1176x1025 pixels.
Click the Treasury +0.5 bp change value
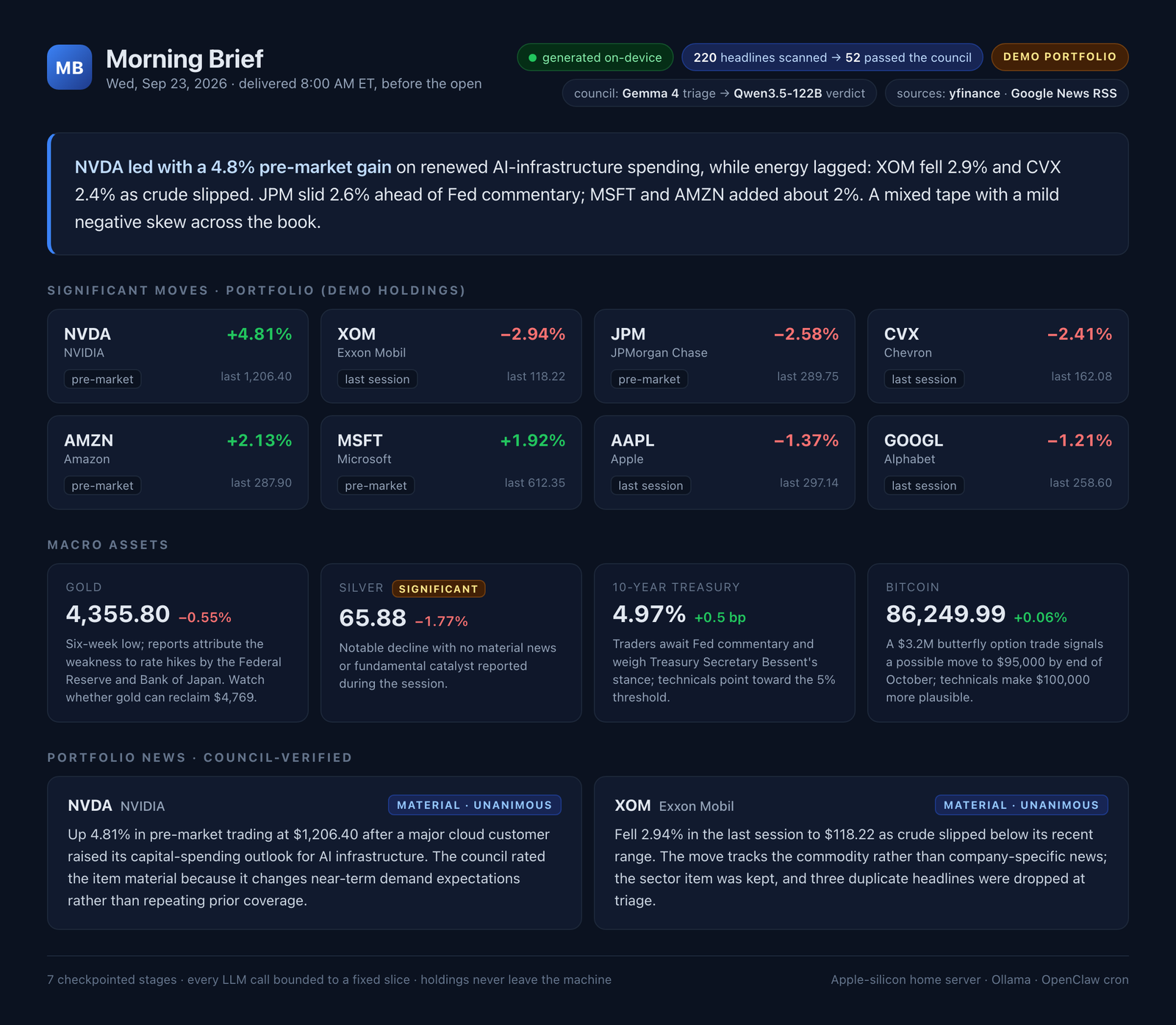tap(720, 618)
